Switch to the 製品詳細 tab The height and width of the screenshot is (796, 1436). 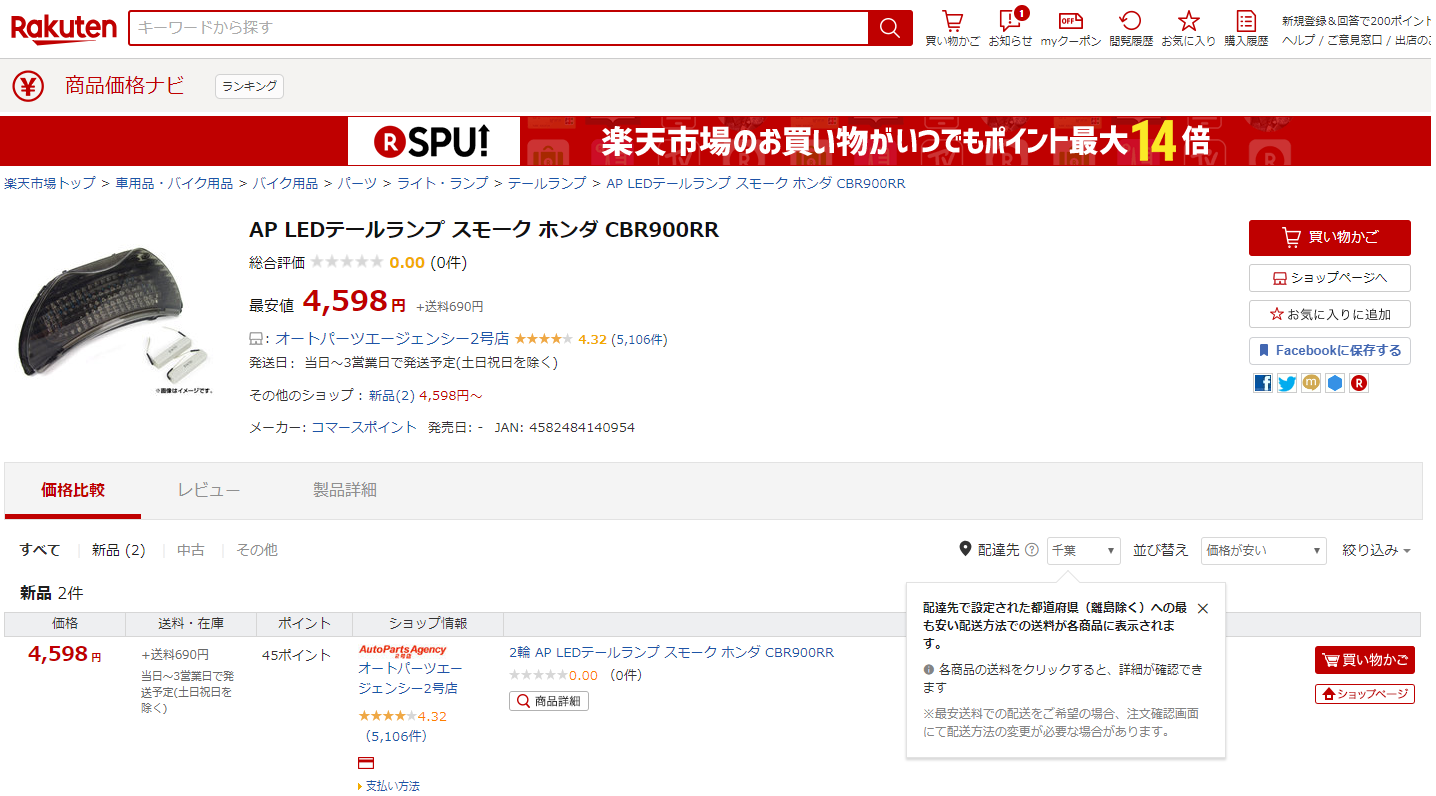click(345, 490)
